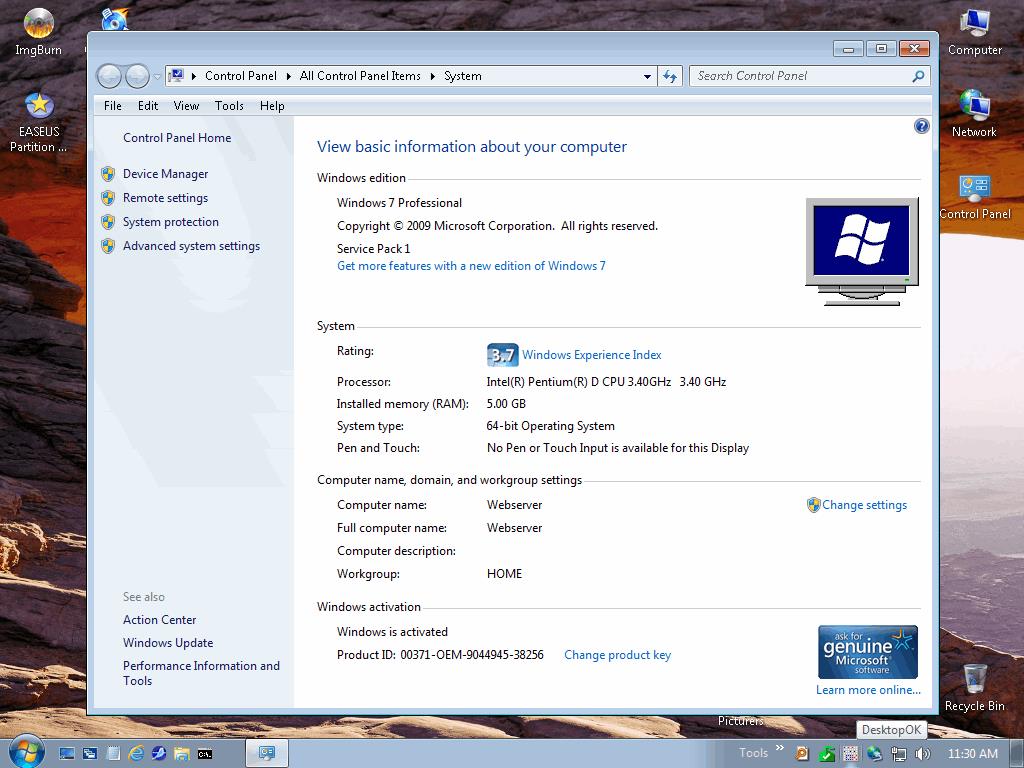Open Device Manager from the sidebar

coord(165,174)
